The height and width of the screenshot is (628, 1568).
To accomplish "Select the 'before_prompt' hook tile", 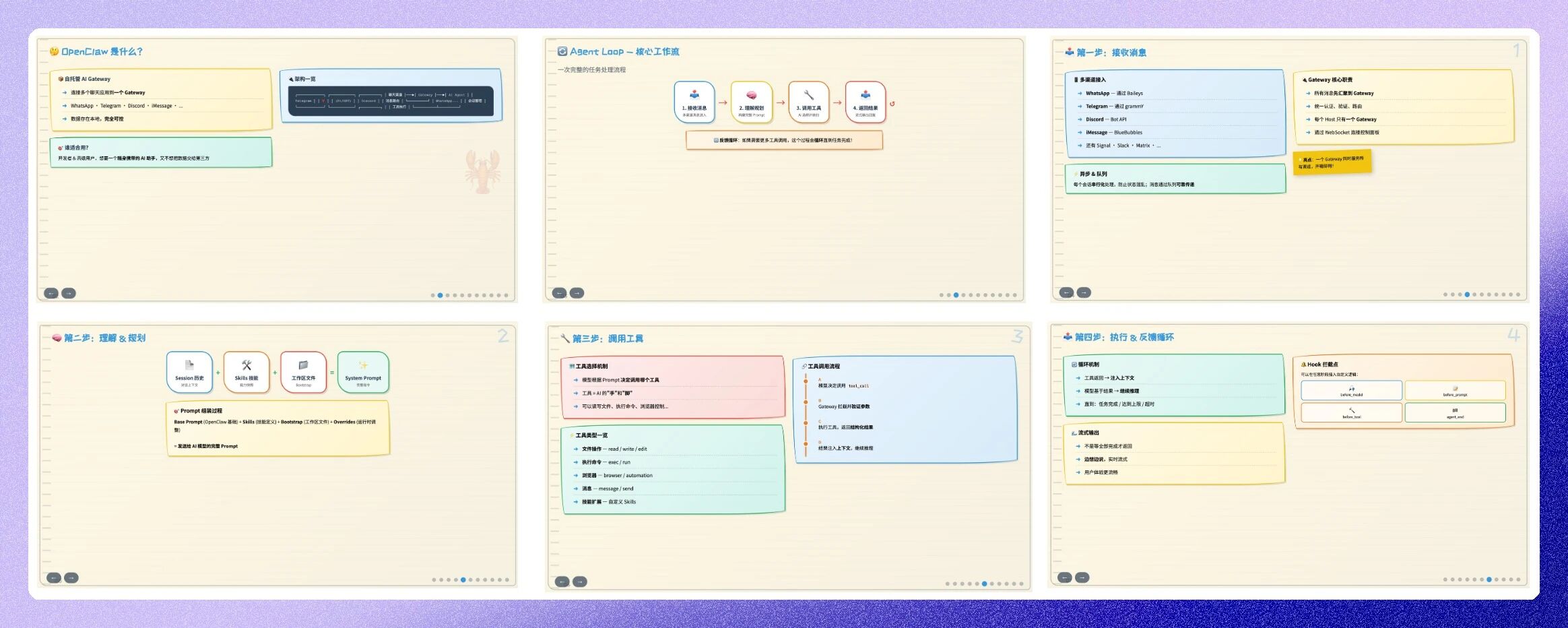I will [x=1455, y=391].
